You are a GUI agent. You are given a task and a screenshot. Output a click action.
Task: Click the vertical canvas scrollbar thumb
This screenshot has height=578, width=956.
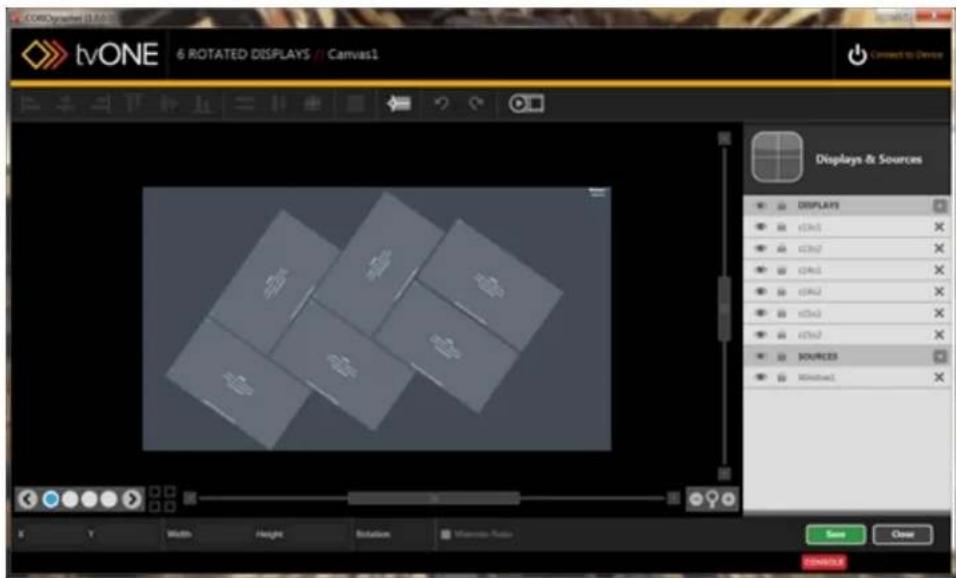tap(724, 308)
